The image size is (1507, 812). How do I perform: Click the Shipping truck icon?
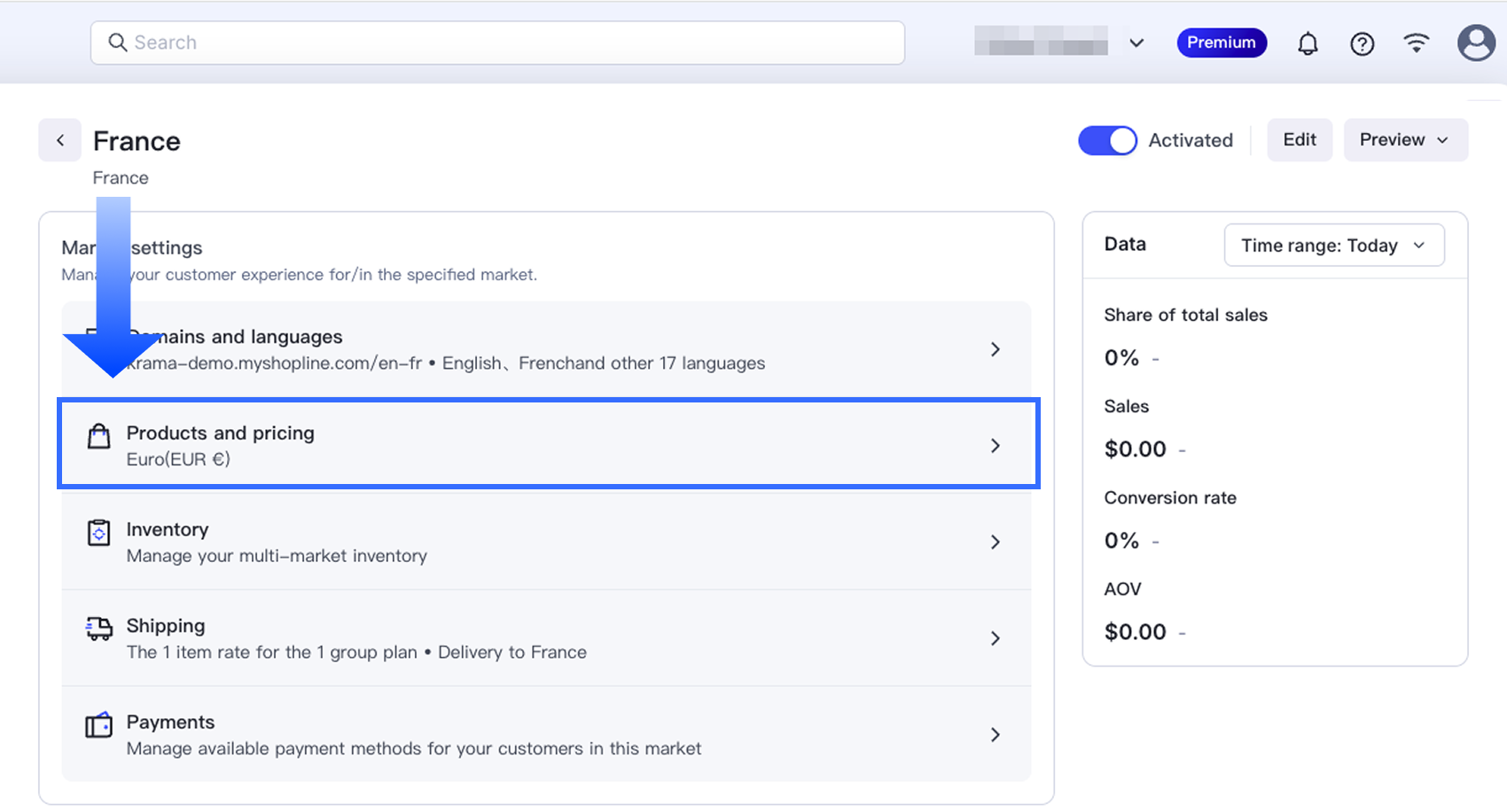[x=99, y=629]
